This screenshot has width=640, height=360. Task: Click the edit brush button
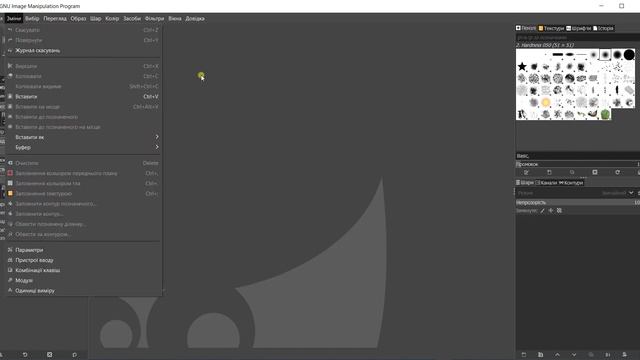click(526, 173)
